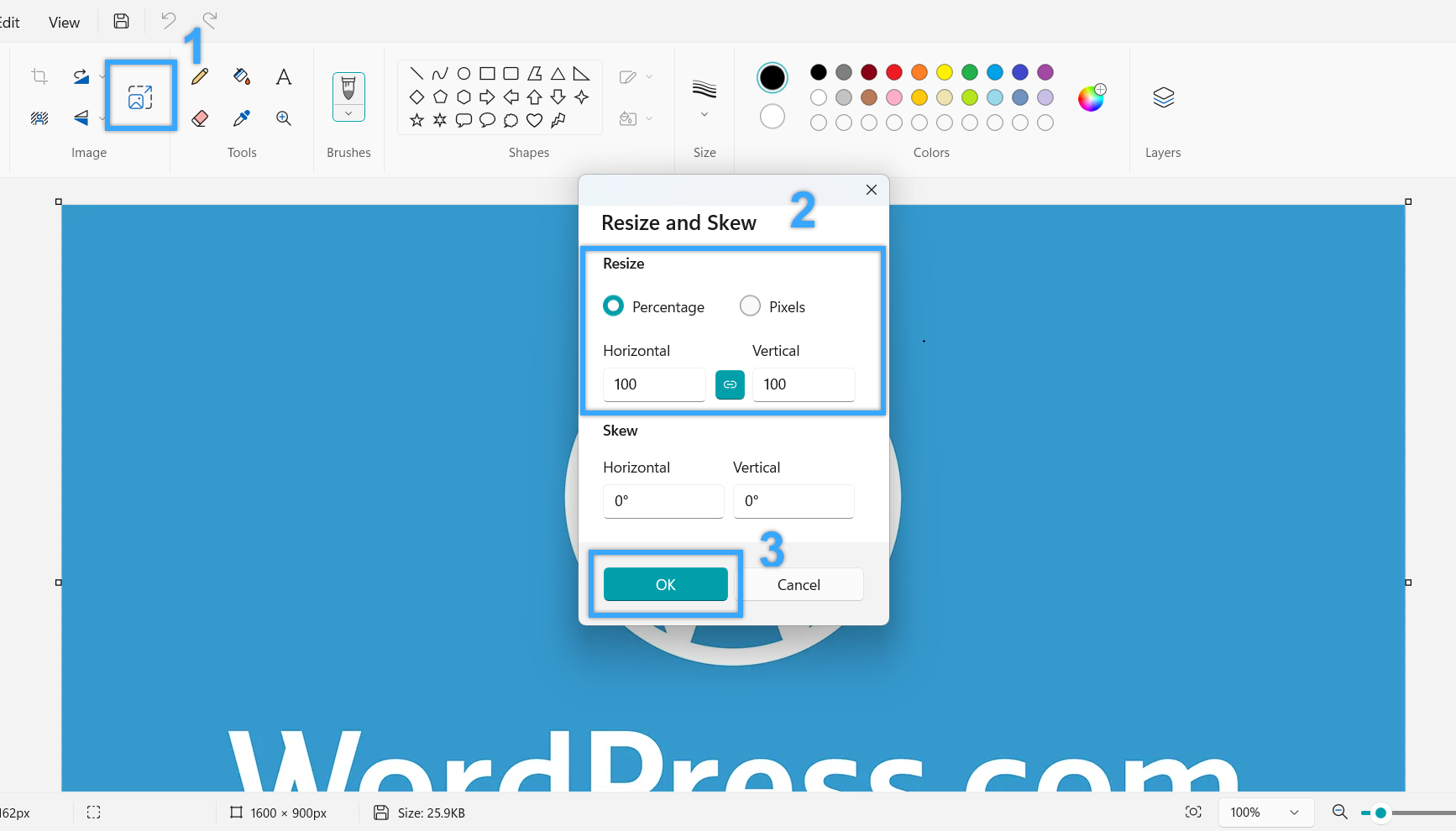
Task: Cancel the Resize and Skew dialog
Action: tap(799, 585)
